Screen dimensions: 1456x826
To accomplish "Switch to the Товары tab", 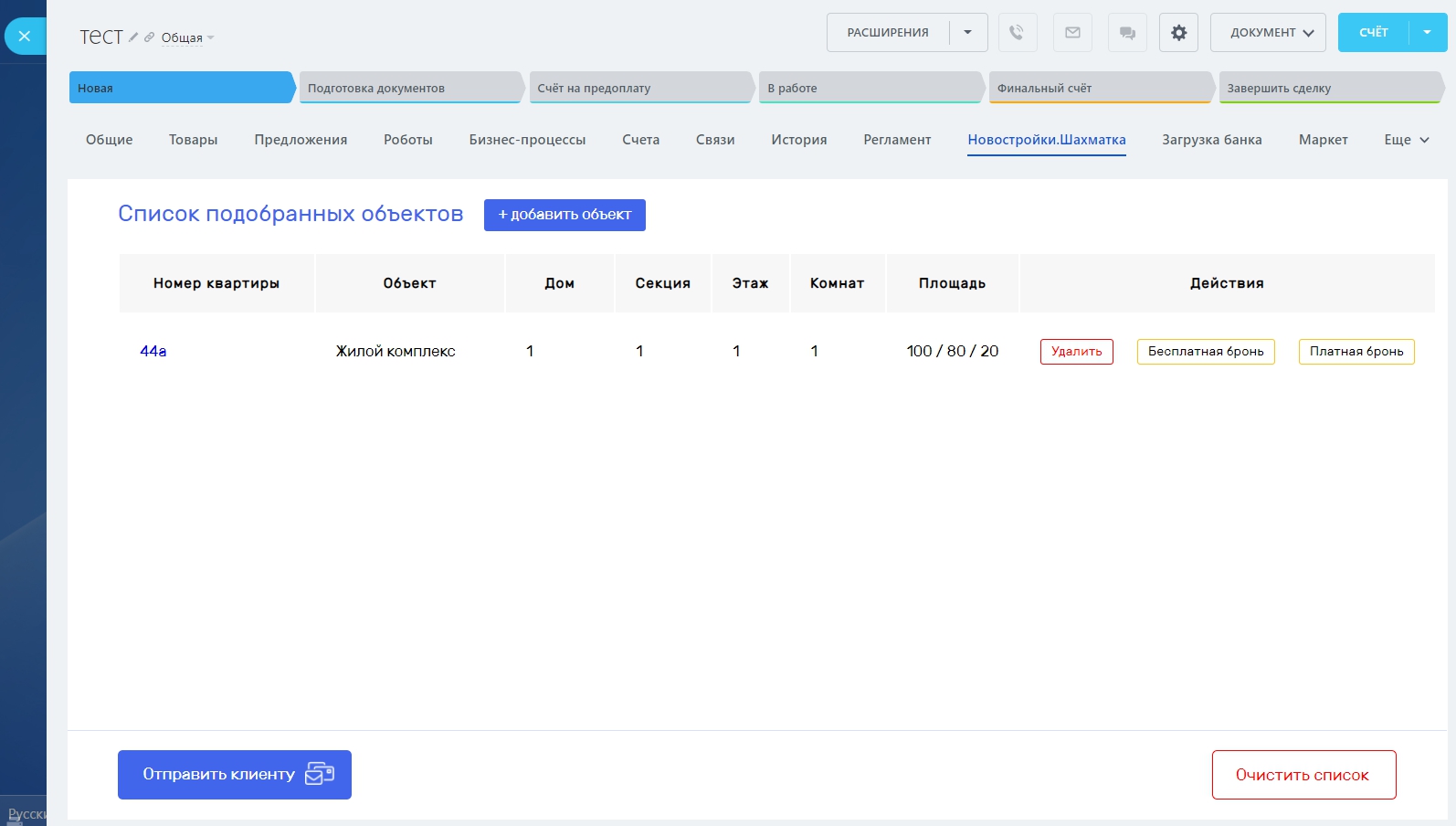I will click(x=193, y=140).
